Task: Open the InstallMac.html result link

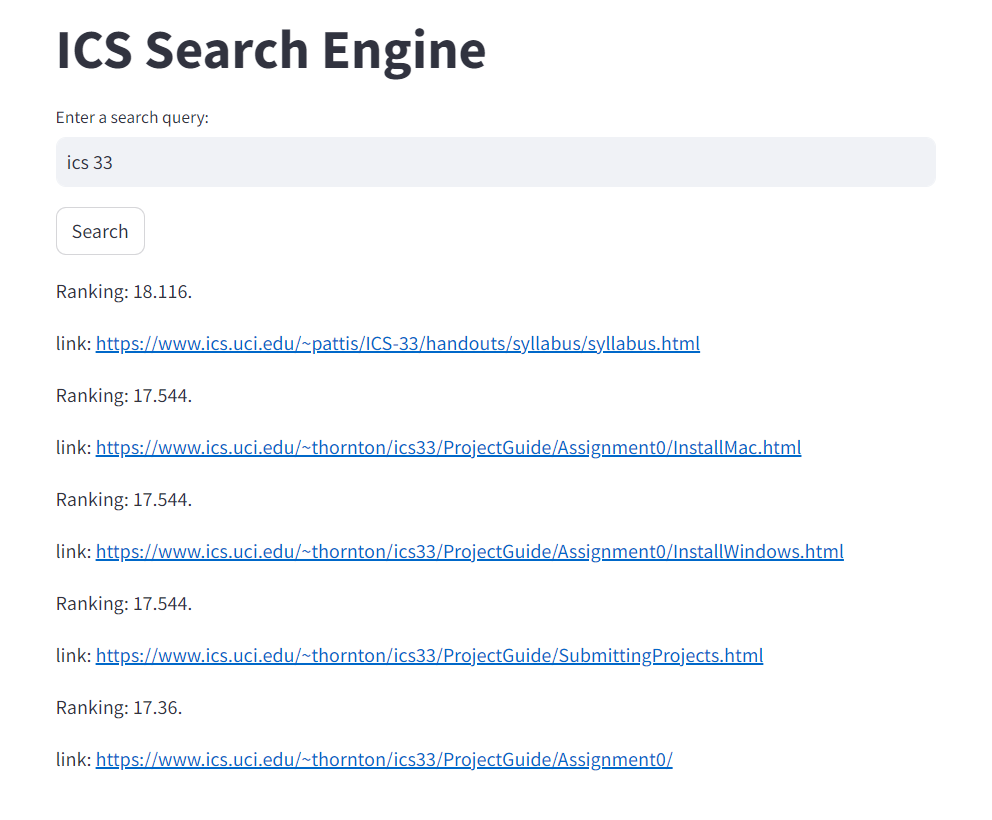Action: (x=448, y=447)
